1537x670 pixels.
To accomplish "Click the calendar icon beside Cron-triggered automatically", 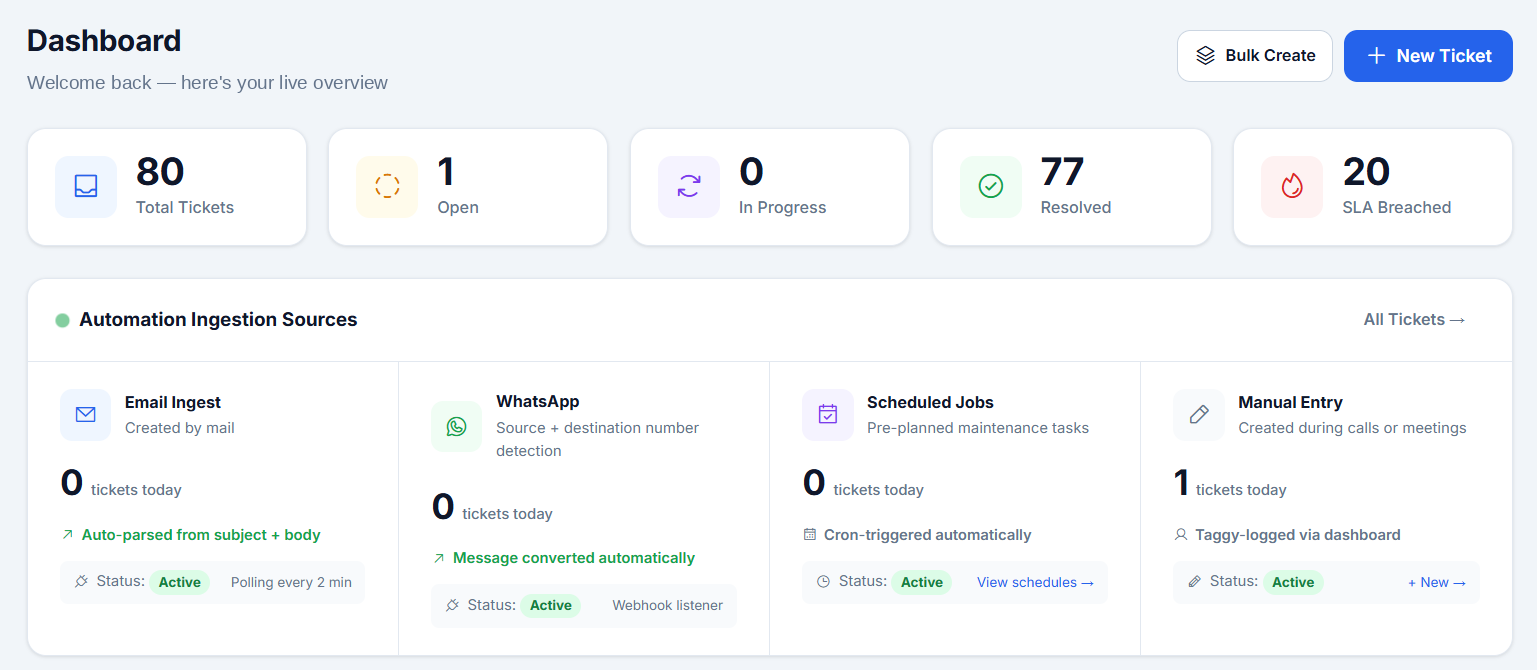I will [x=810, y=535].
